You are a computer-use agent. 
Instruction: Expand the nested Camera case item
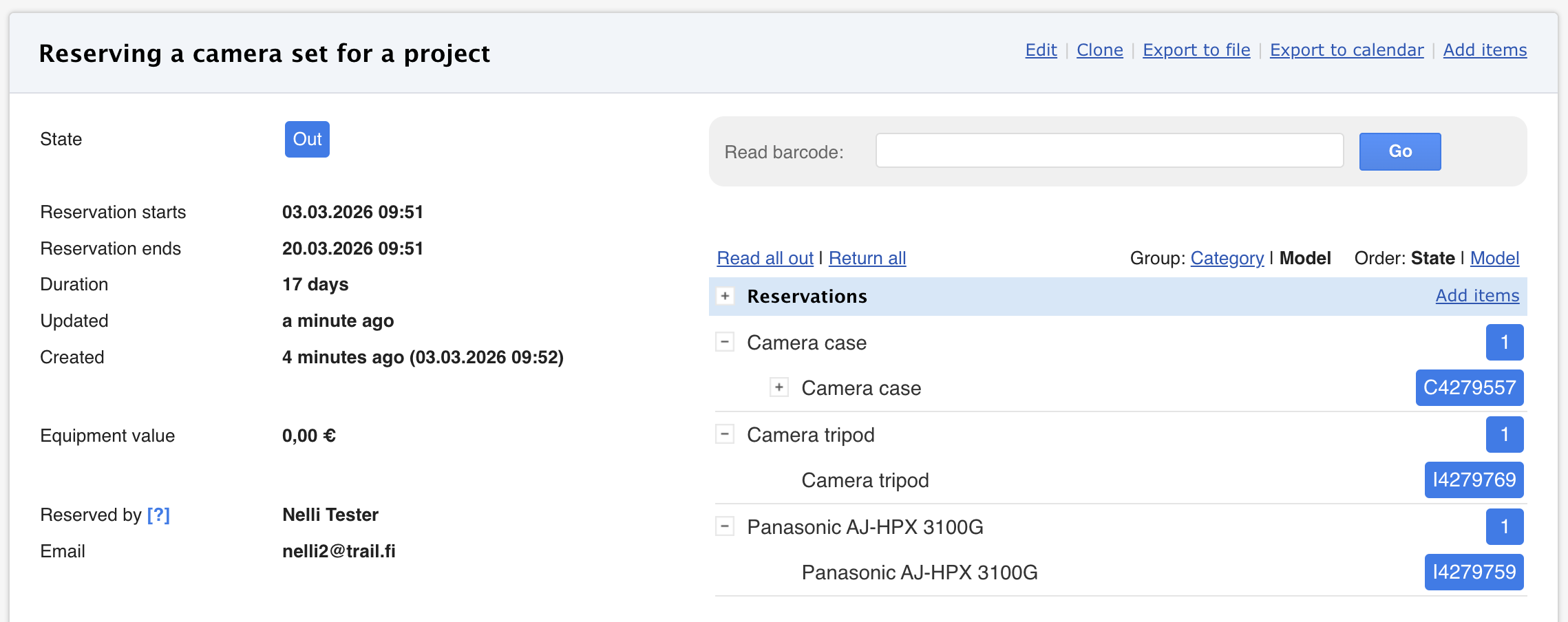[778, 387]
